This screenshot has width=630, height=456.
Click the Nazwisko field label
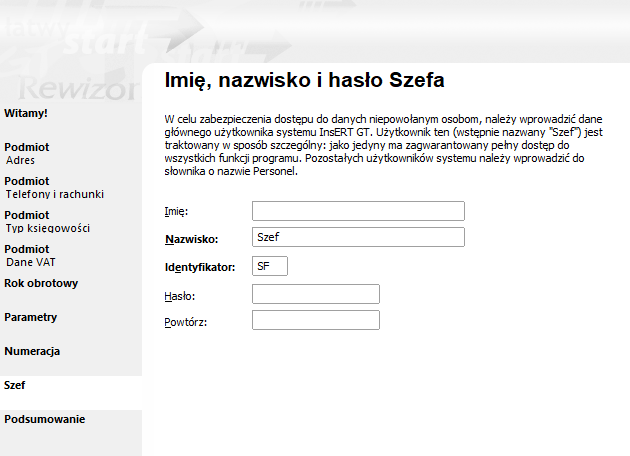point(191,239)
